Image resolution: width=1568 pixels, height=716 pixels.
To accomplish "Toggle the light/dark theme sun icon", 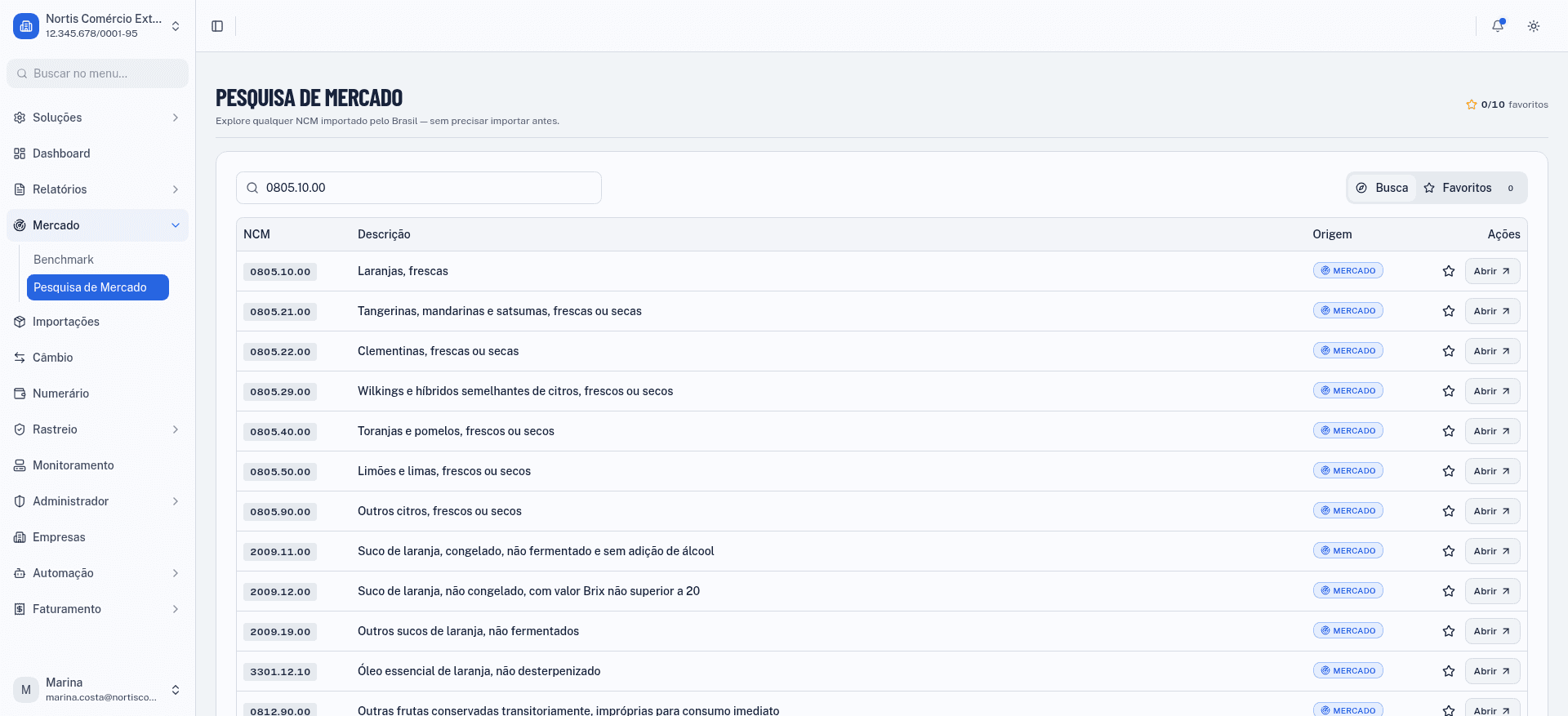I will point(1534,26).
